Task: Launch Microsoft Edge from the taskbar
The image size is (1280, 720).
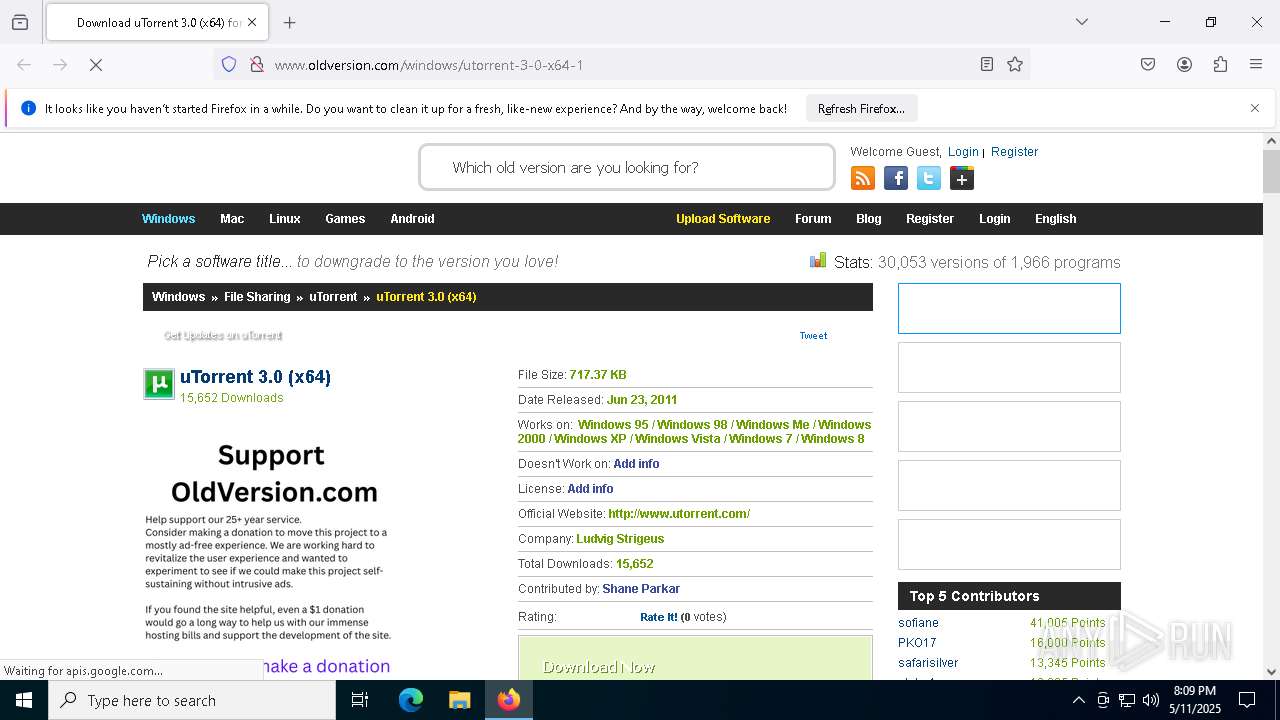Action: point(411,700)
